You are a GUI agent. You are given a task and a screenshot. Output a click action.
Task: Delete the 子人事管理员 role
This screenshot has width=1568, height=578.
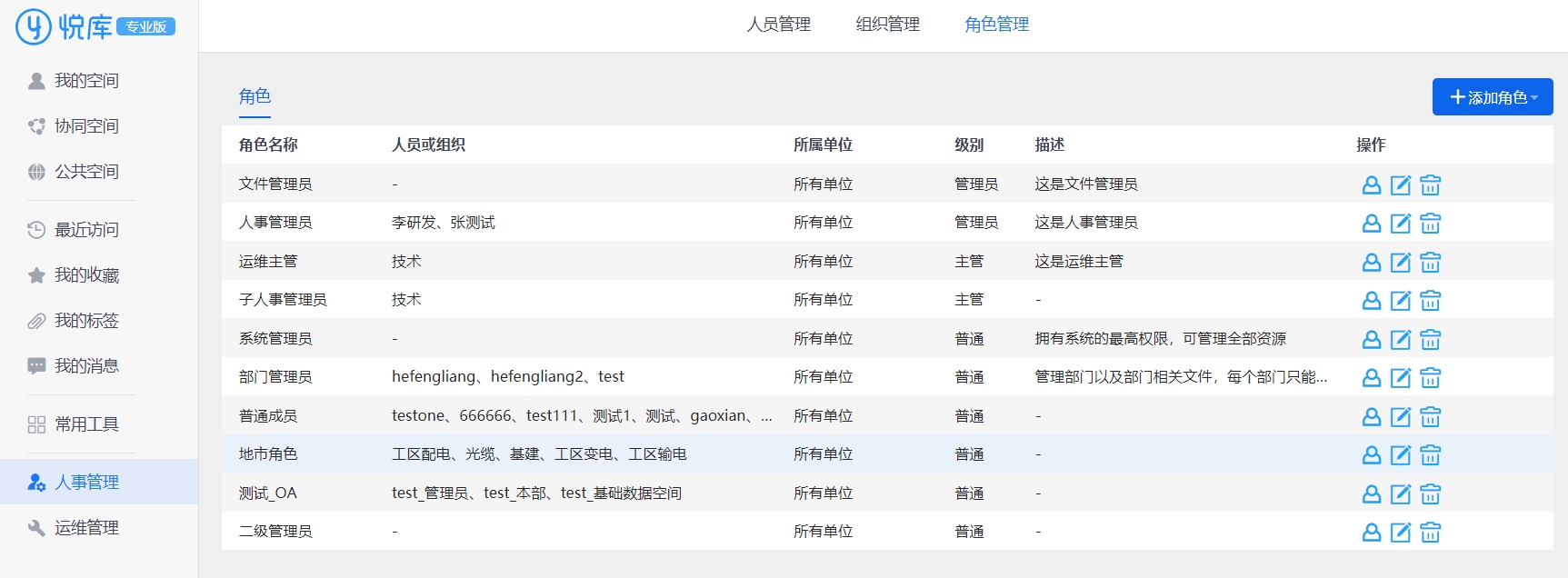[1430, 301]
